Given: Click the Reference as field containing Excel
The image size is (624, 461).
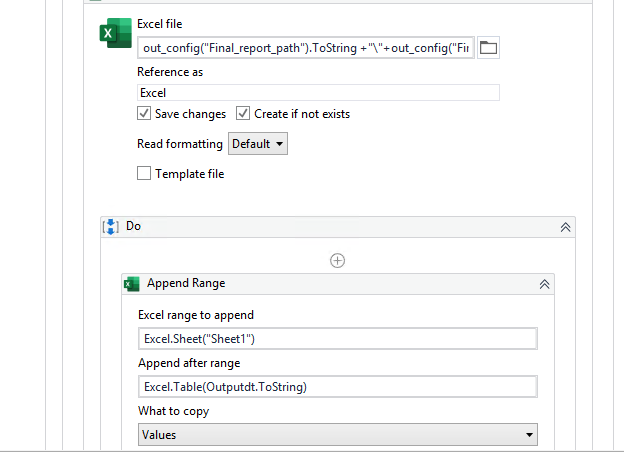Looking at the screenshot, I should (318, 92).
